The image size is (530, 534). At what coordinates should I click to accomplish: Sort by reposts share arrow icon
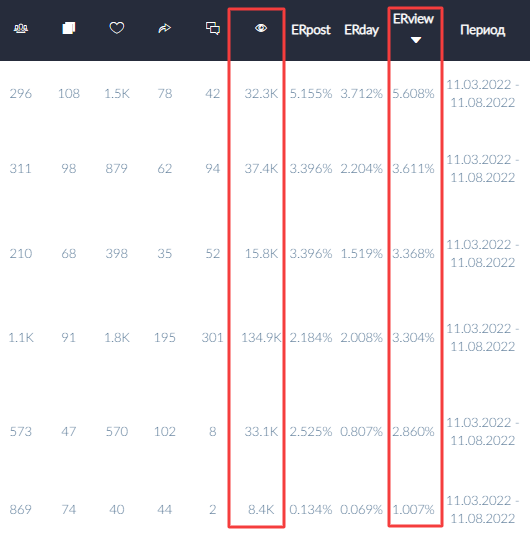coord(165,28)
